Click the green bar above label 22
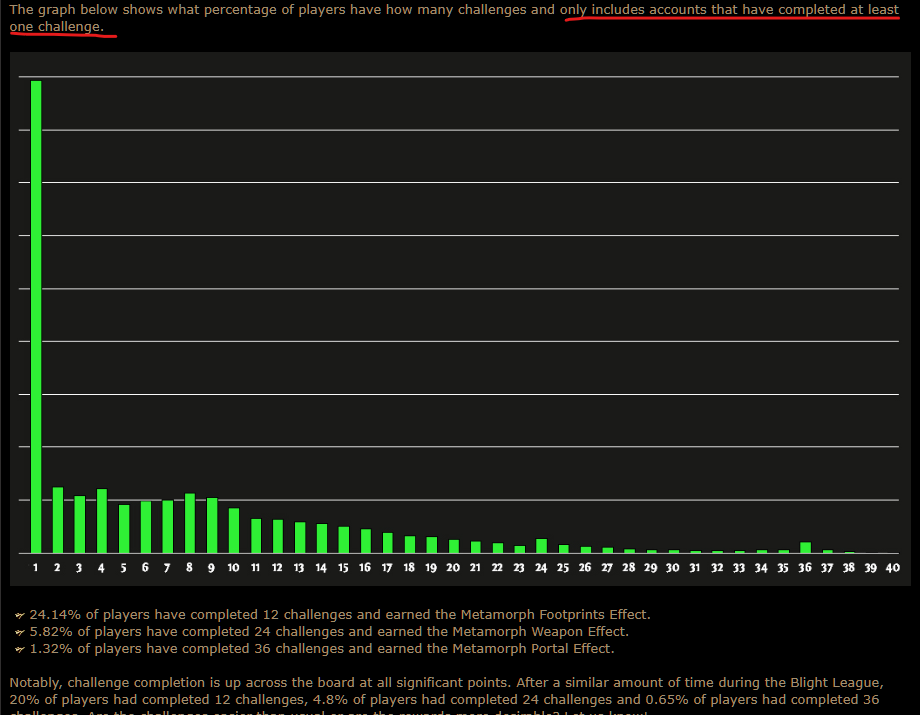This screenshot has height=715, width=920. 498,548
